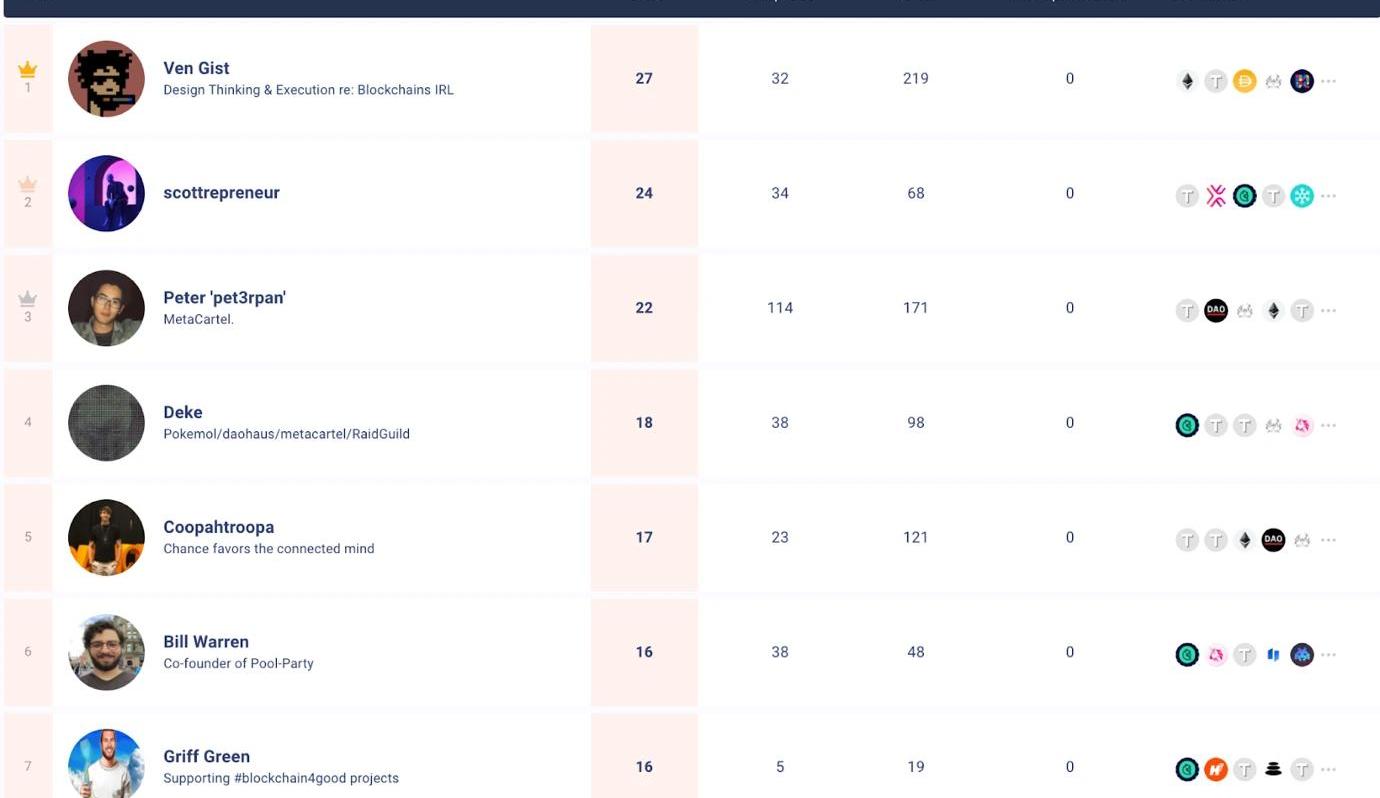Viewport: 1380px width, 798px height.
Task: Open the scottrepreneur profile link
Action: click(221, 193)
